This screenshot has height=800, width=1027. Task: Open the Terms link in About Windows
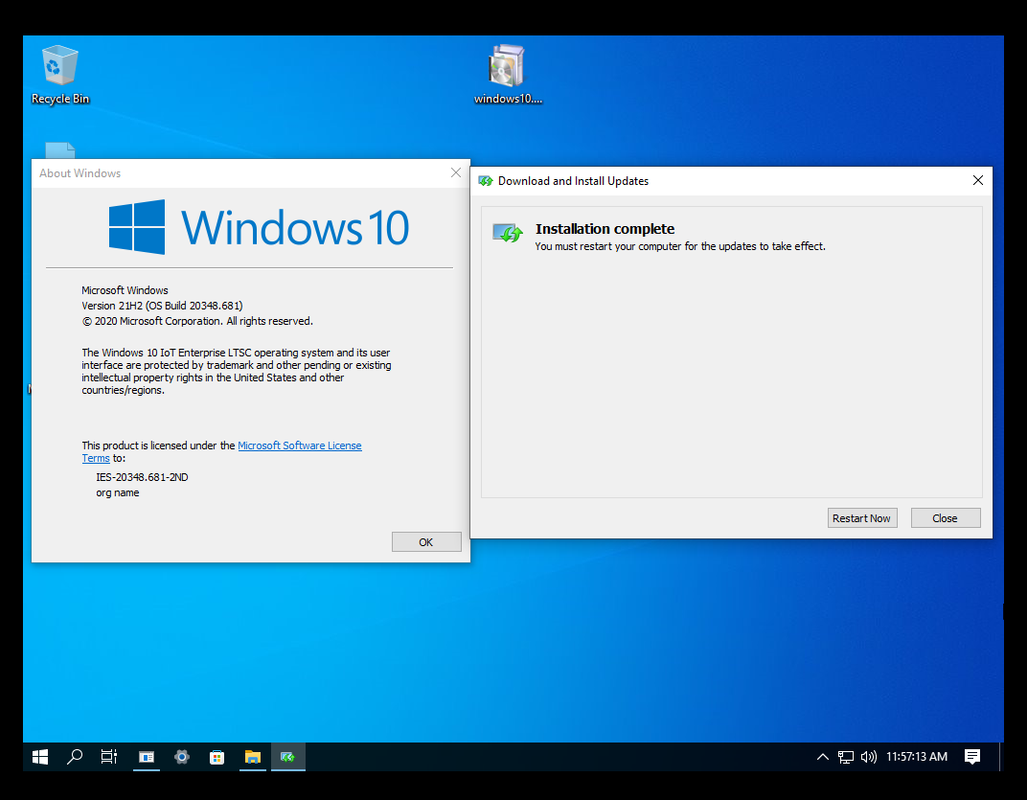96,458
